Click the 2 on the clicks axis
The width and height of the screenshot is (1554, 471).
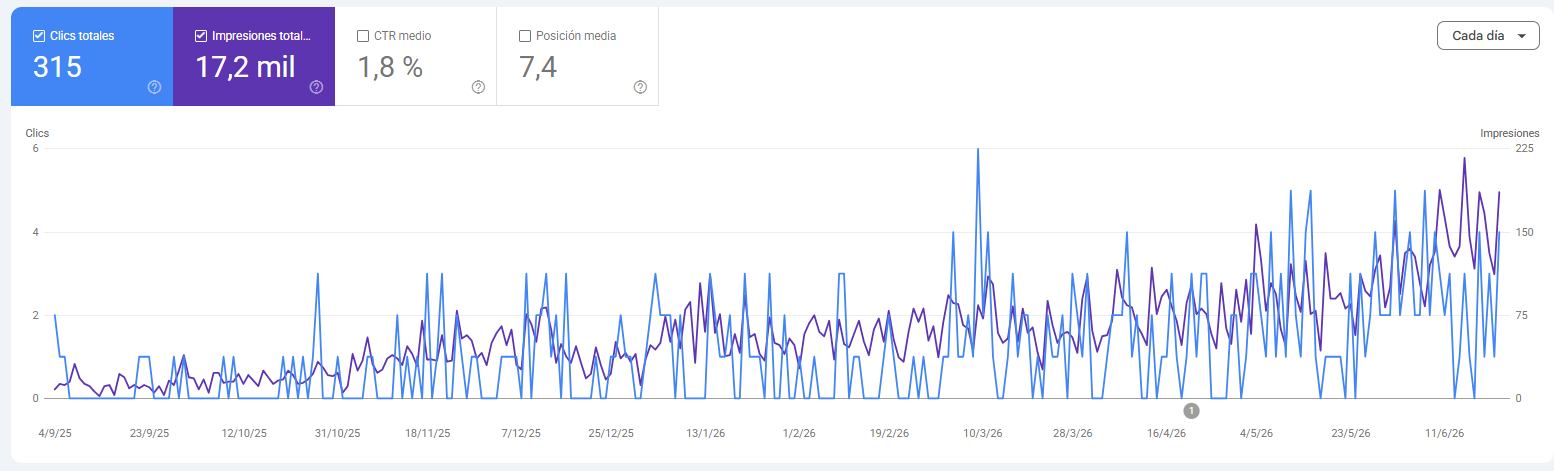[x=35, y=315]
